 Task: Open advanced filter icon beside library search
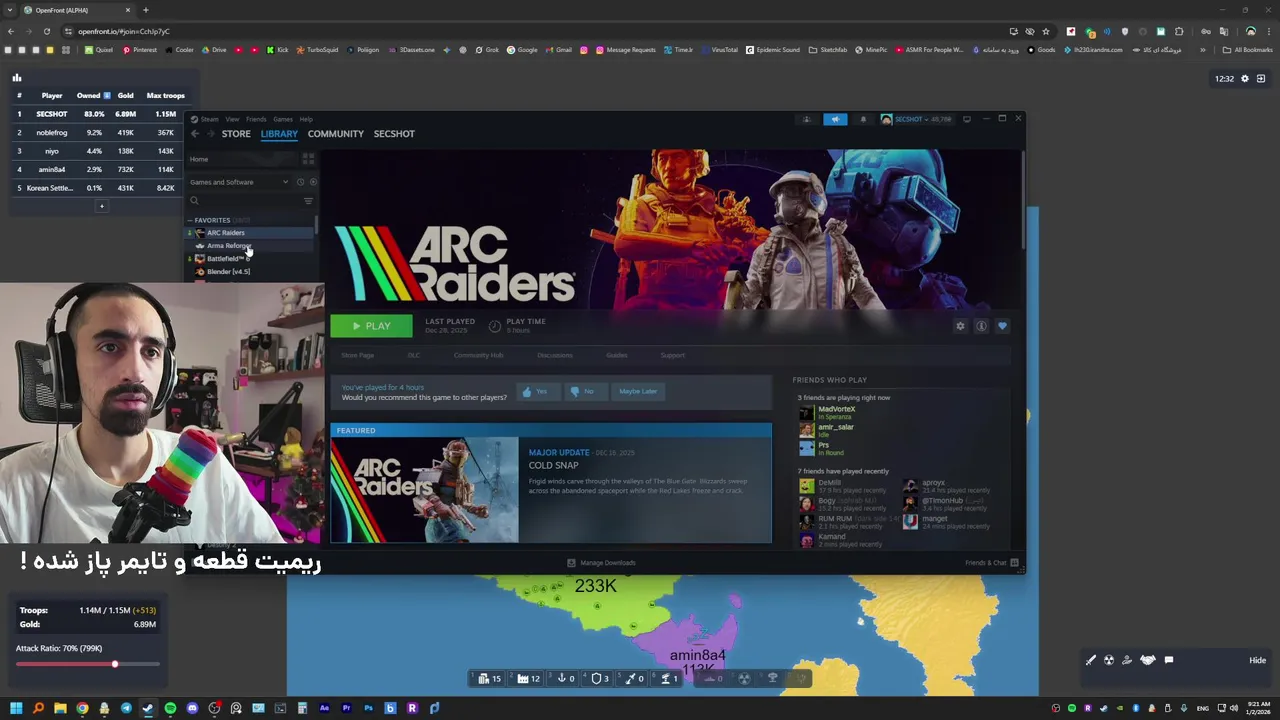pyautogui.click(x=308, y=201)
